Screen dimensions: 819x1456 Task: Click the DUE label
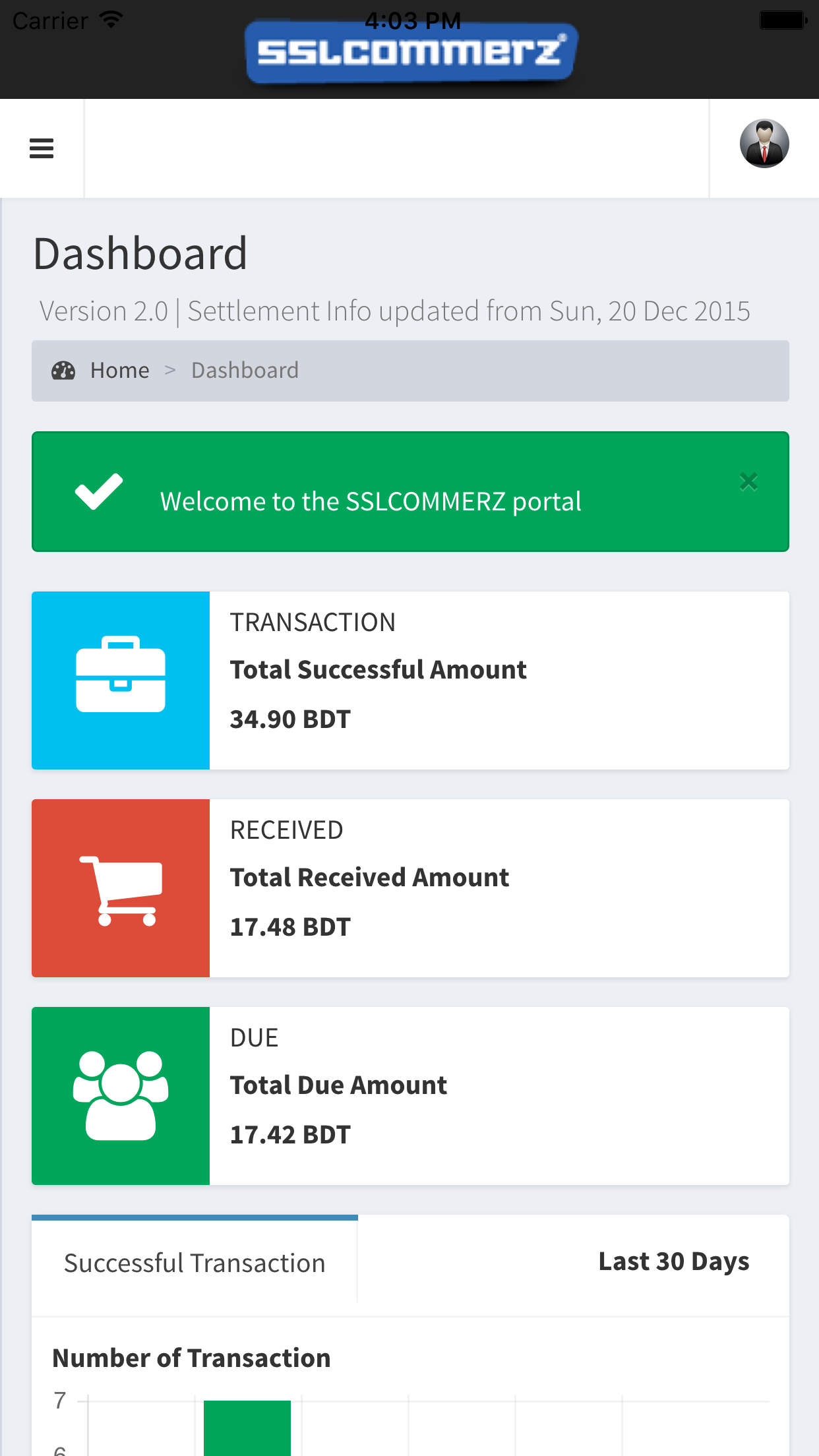[x=254, y=1038]
